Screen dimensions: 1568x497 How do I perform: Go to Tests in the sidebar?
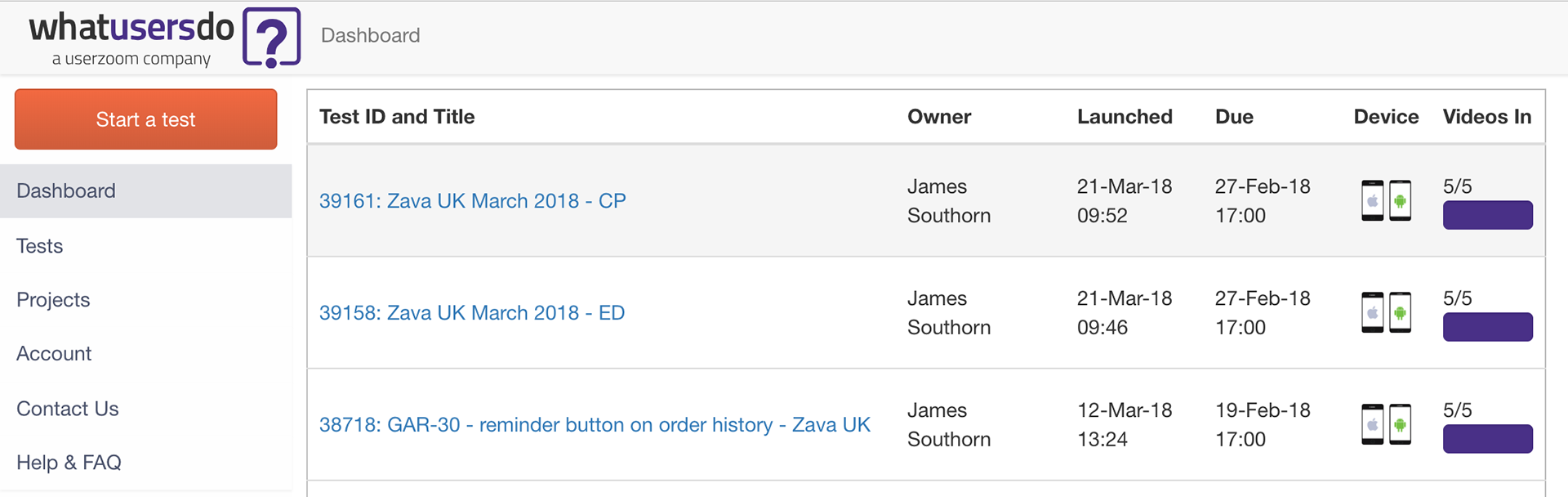40,246
